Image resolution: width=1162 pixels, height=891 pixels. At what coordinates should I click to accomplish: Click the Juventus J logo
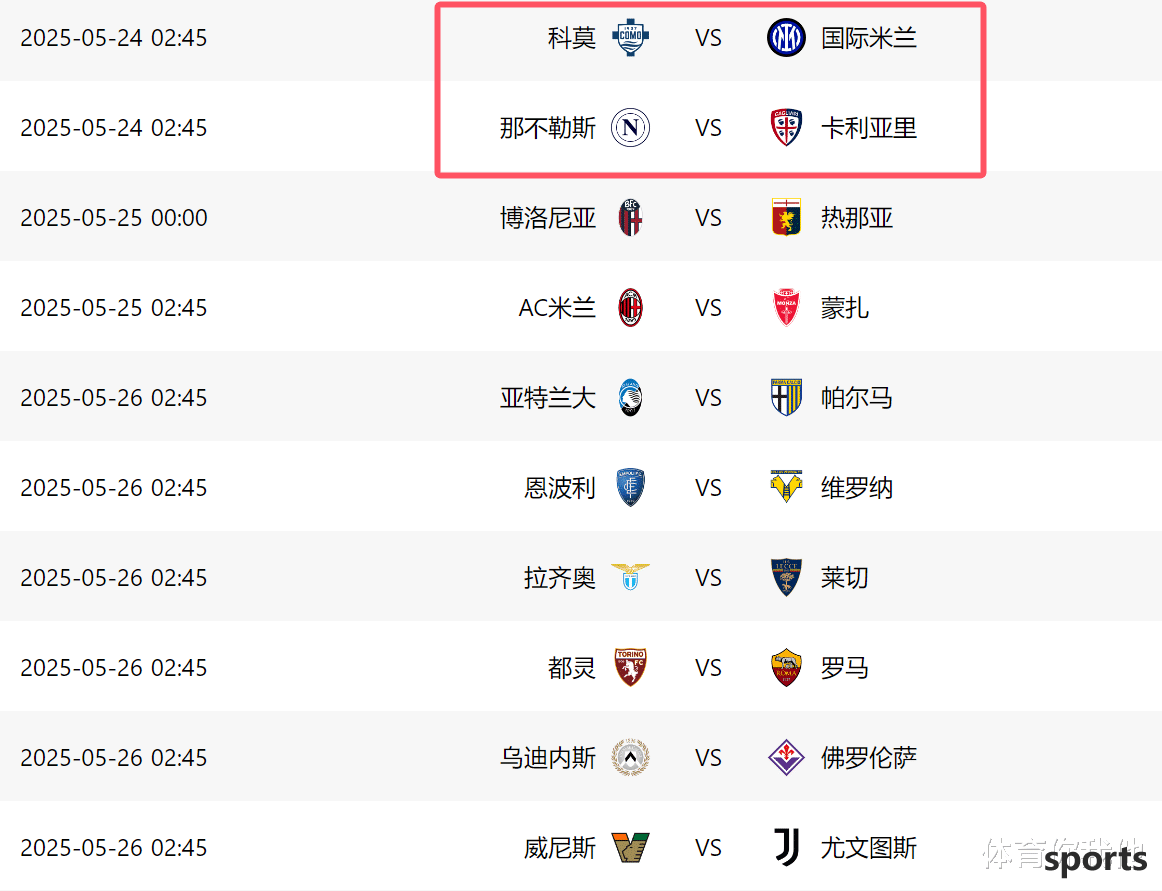(x=786, y=847)
